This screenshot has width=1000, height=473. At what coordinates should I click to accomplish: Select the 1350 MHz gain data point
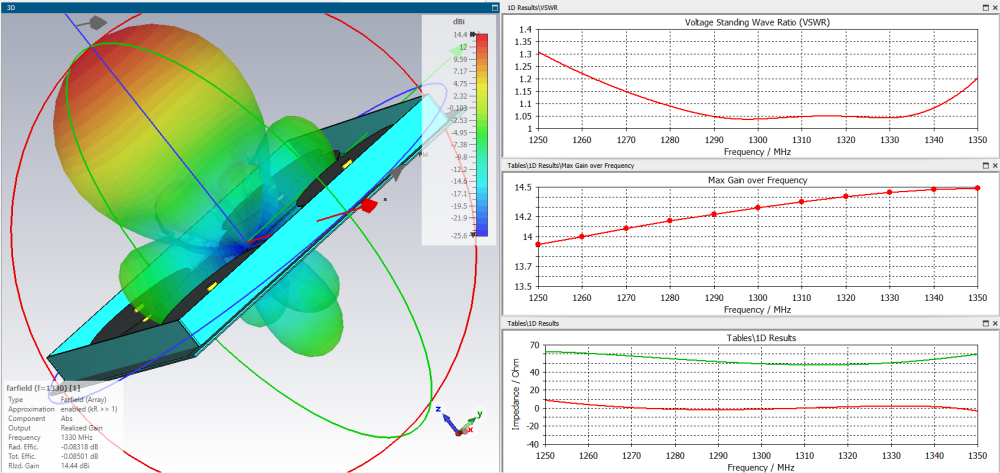pyautogui.click(x=978, y=188)
